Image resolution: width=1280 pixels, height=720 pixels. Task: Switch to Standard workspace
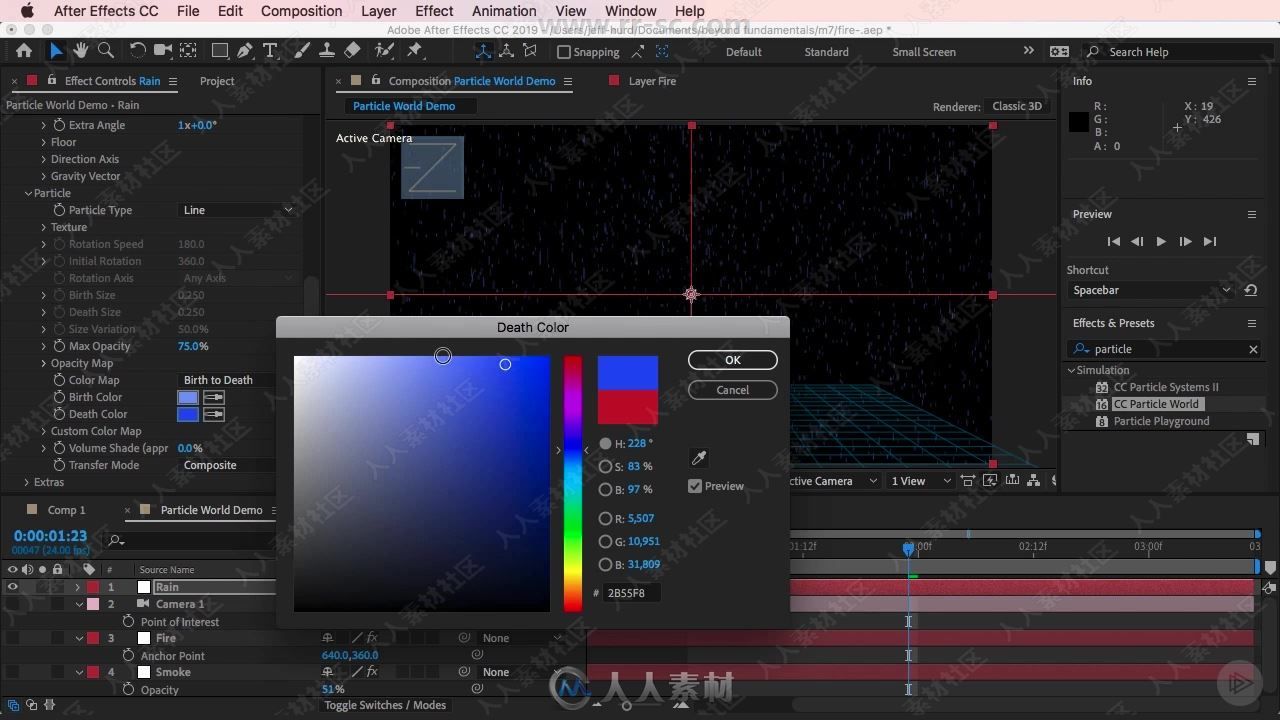point(827,52)
